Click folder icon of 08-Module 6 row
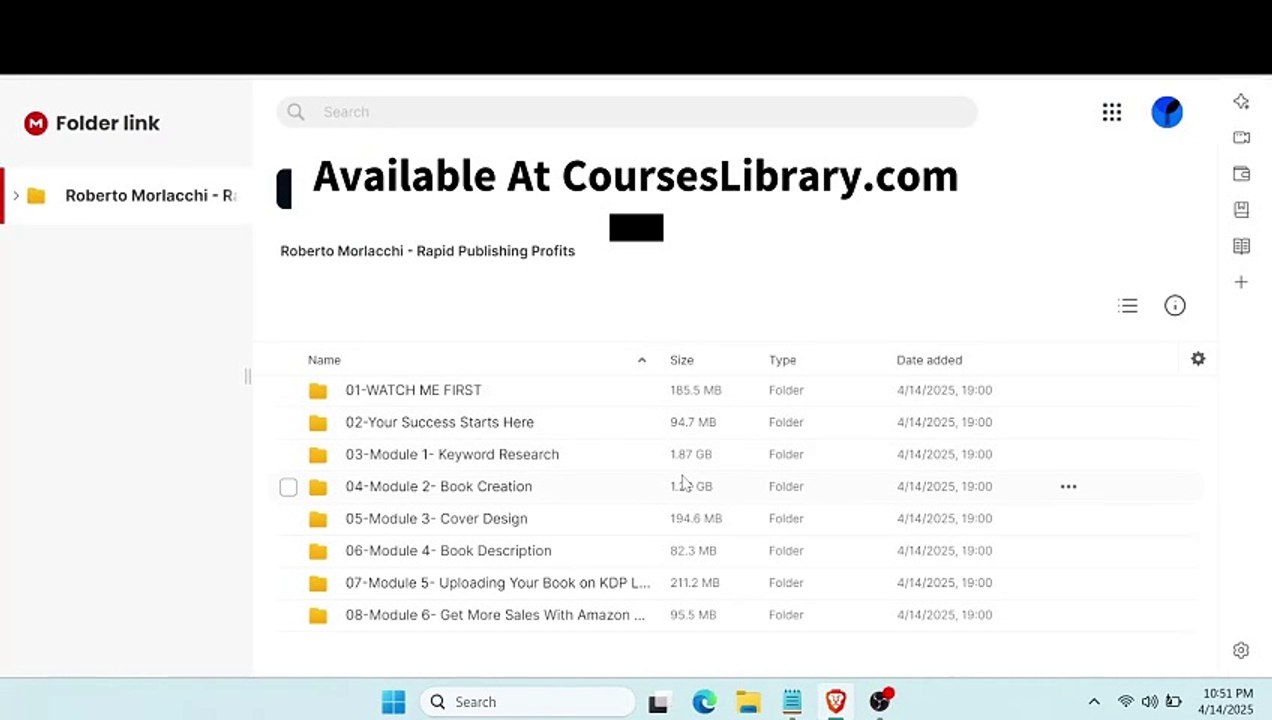The image size is (1272, 720). tap(318, 615)
